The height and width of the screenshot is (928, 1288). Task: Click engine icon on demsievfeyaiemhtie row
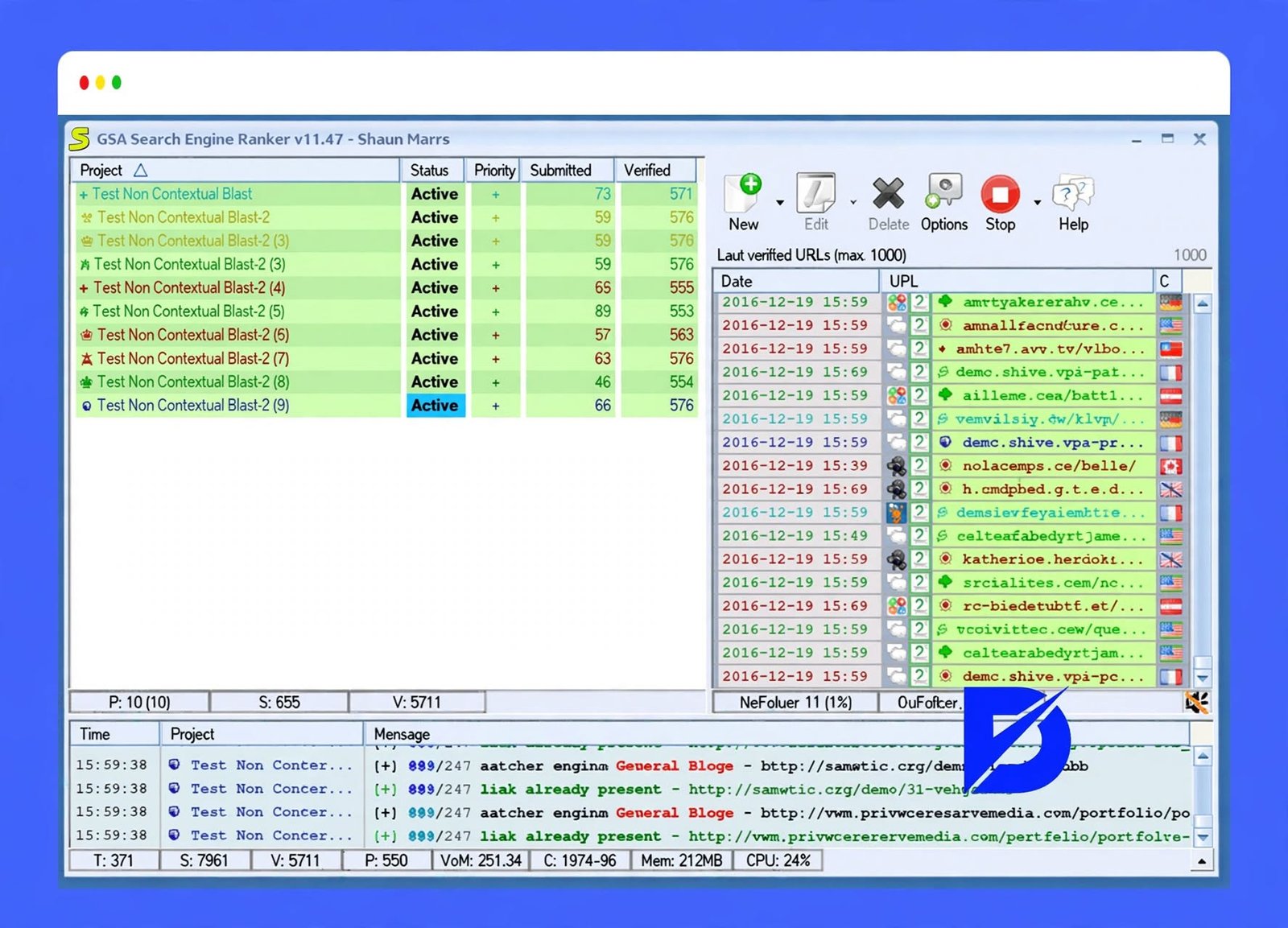click(896, 512)
